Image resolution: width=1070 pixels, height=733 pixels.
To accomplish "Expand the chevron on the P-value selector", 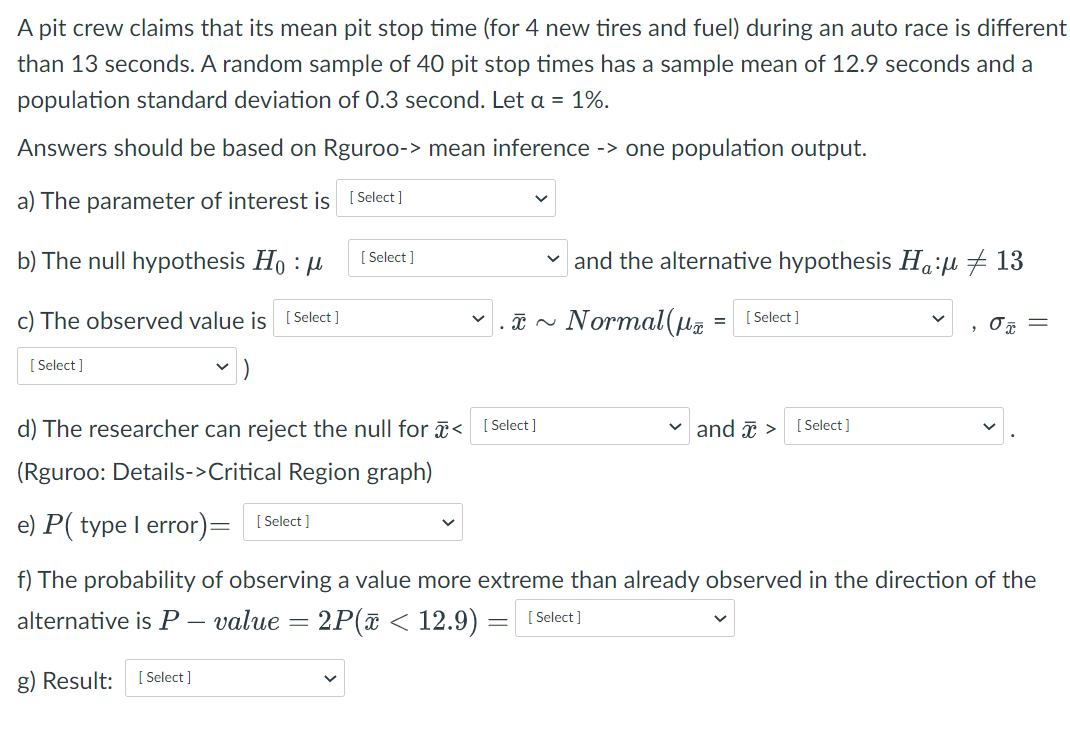I will 720,617.
